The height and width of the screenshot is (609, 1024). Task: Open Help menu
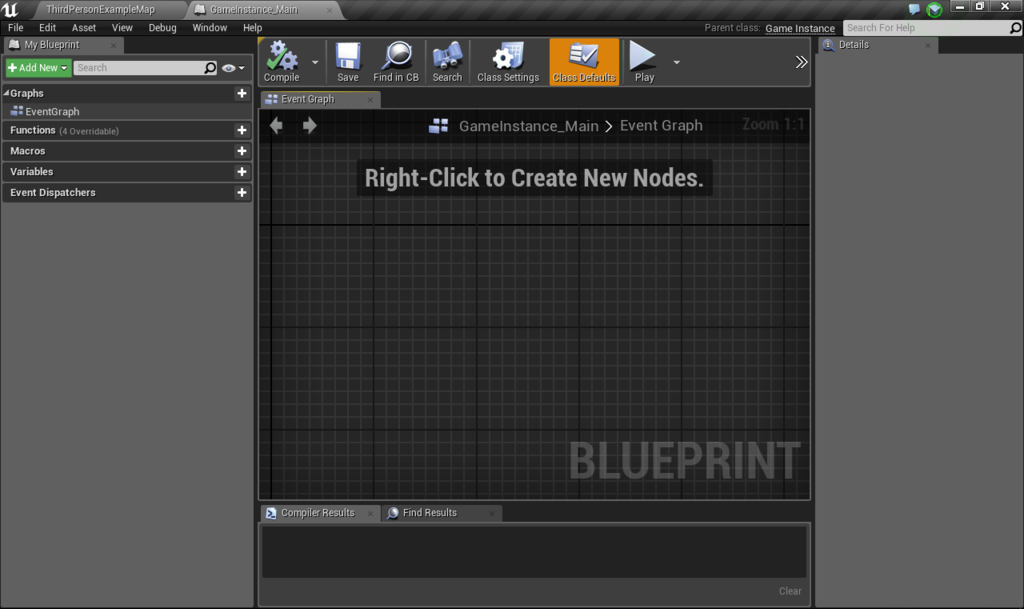[252, 27]
